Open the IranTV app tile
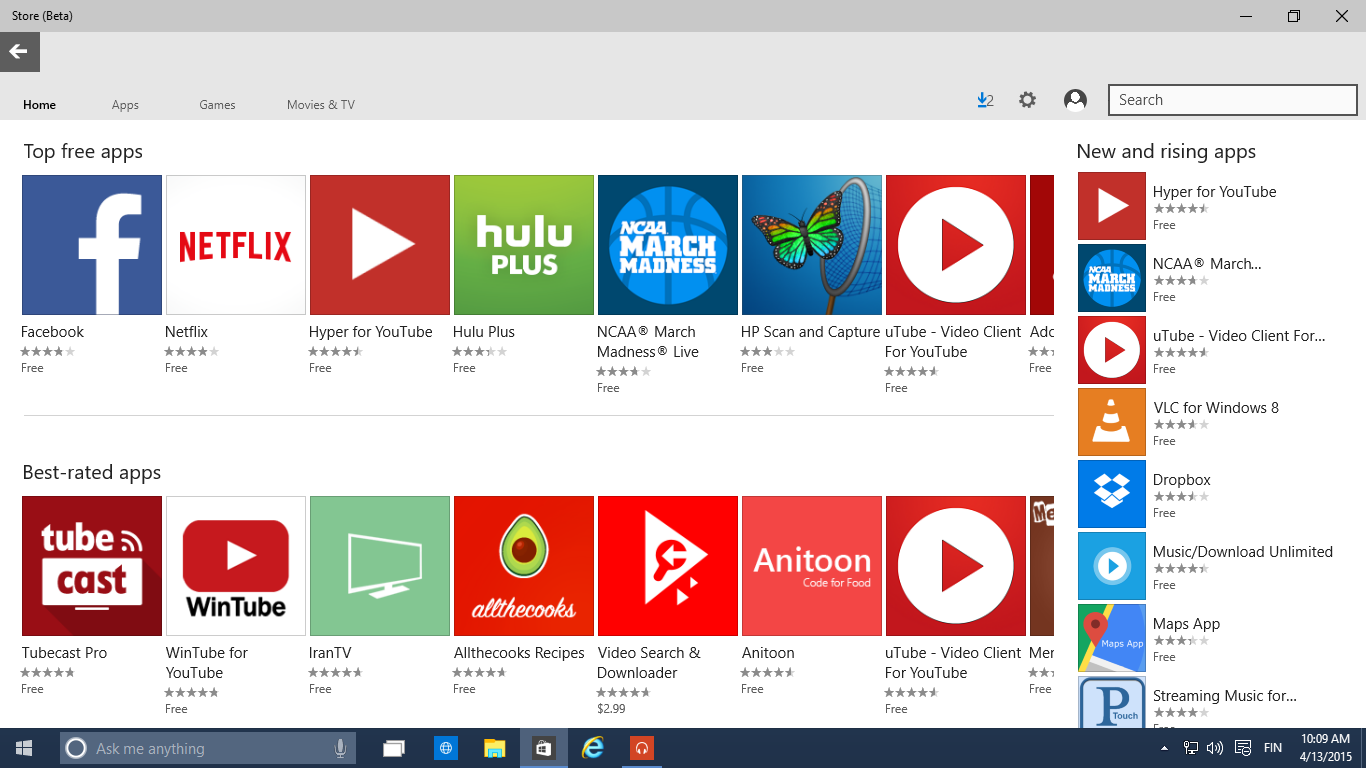The height and width of the screenshot is (768, 1366). coord(380,566)
